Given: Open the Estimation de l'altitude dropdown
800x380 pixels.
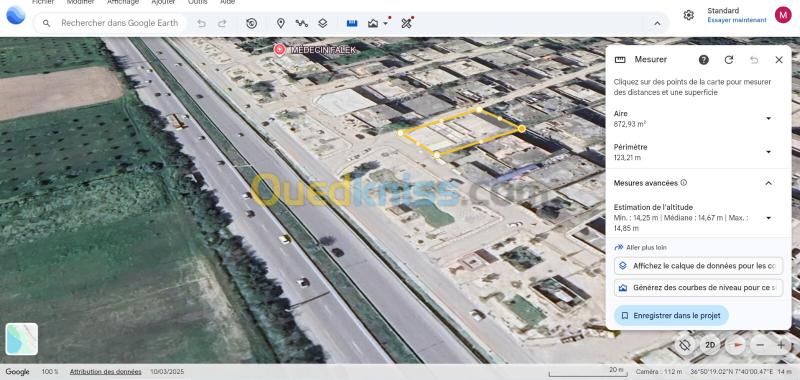Looking at the screenshot, I should pyautogui.click(x=768, y=218).
